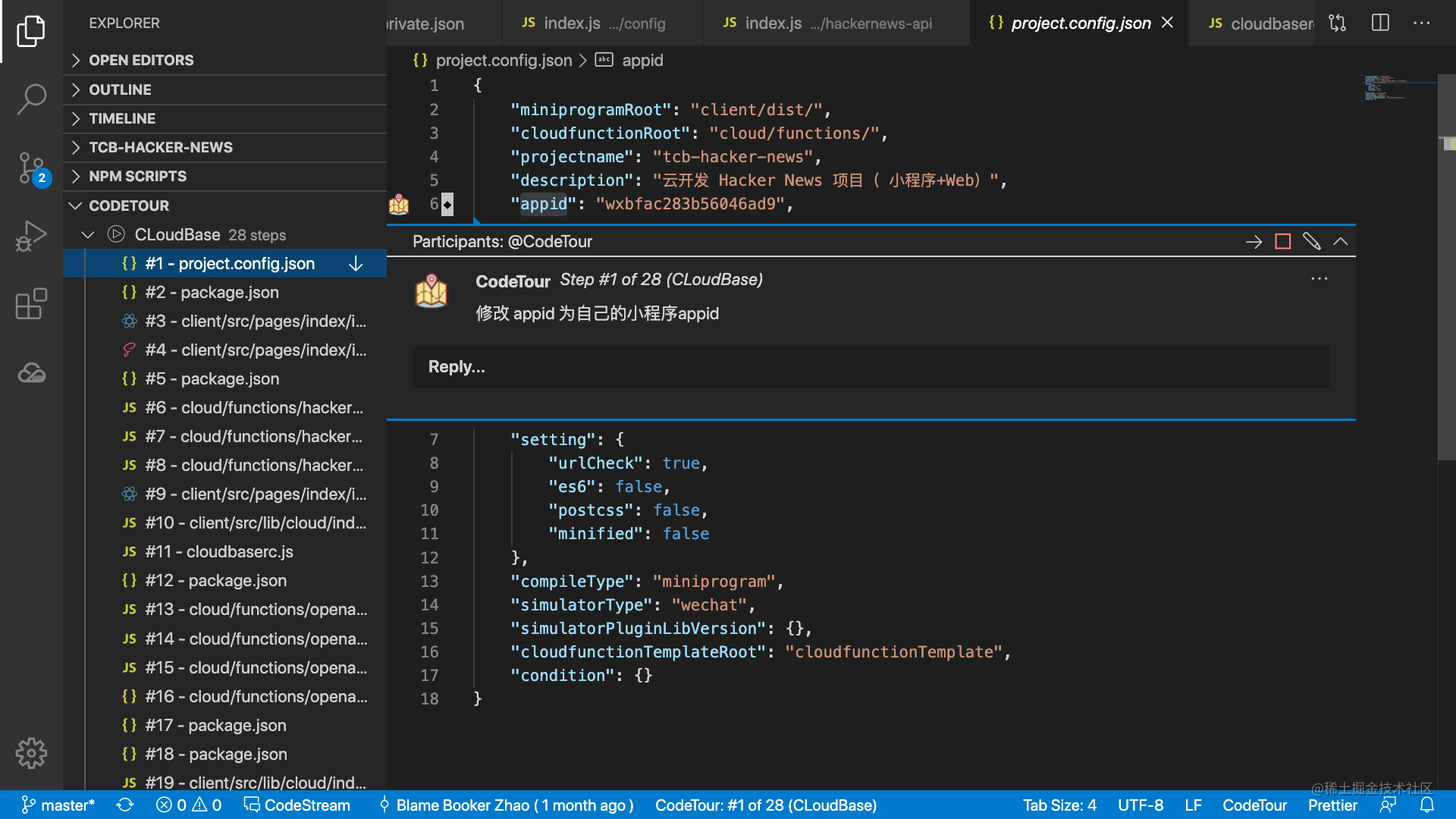1456x819 pixels.
Task: Open errors and warnings count
Action: click(189, 805)
